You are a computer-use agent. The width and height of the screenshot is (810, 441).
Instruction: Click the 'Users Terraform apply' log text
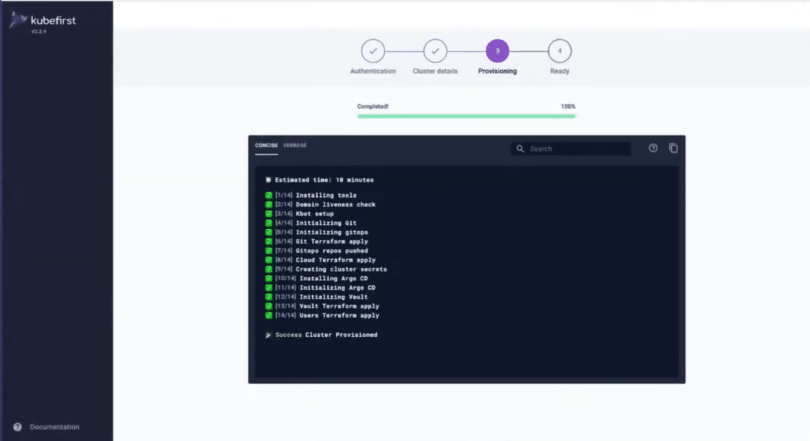click(339, 316)
